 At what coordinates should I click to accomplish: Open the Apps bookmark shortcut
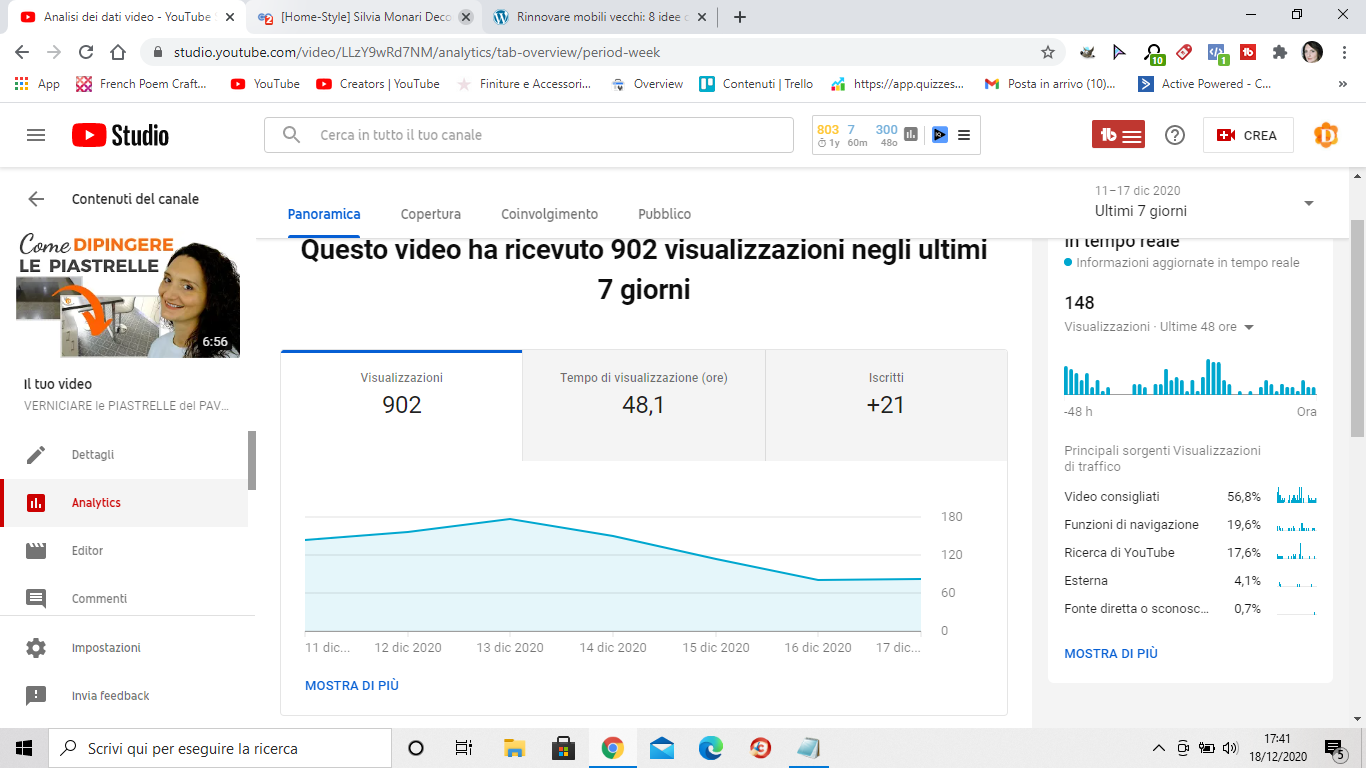37,84
